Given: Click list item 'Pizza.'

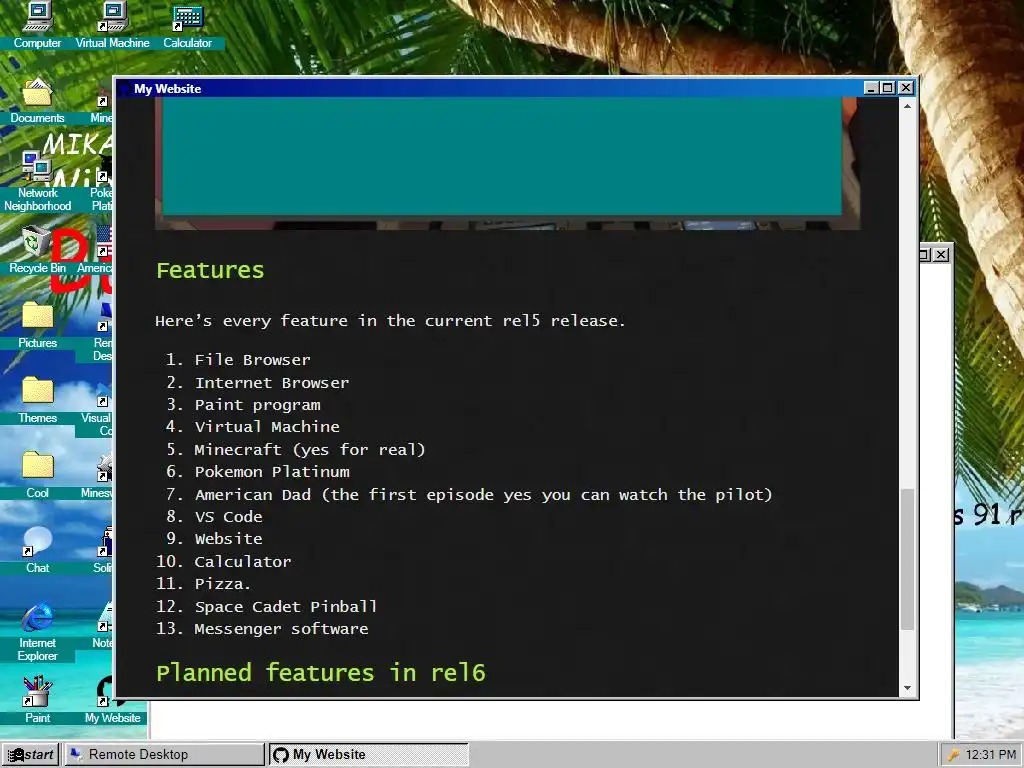Looking at the screenshot, I should (x=222, y=584).
